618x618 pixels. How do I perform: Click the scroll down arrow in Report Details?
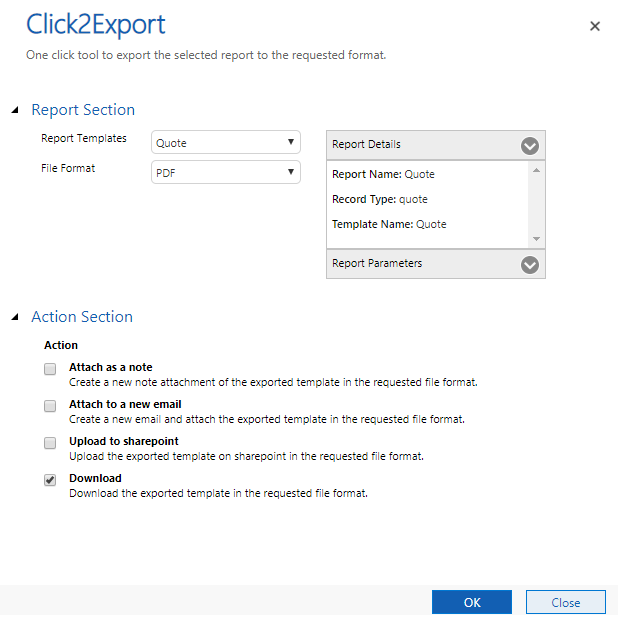click(x=536, y=239)
